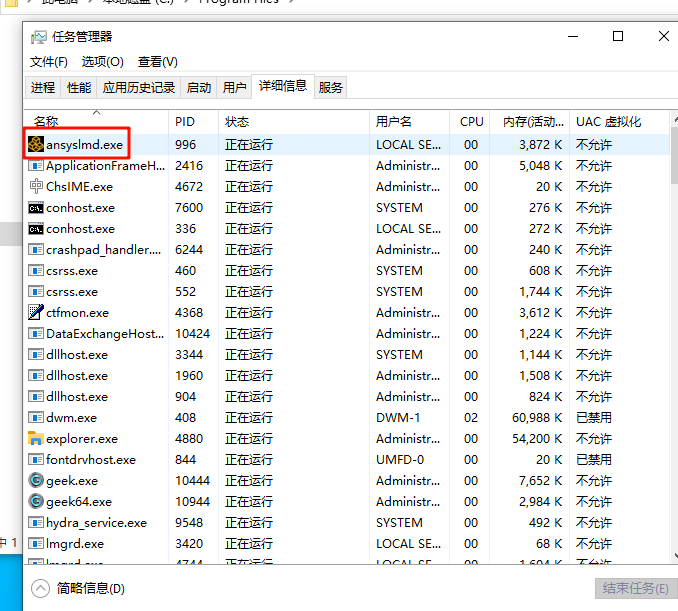Click the DataExchangeHost process icon

(36, 333)
